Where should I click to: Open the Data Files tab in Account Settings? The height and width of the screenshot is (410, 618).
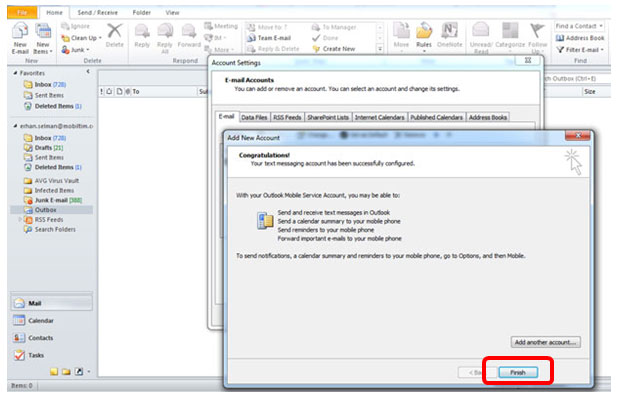pyautogui.click(x=254, y=117)
